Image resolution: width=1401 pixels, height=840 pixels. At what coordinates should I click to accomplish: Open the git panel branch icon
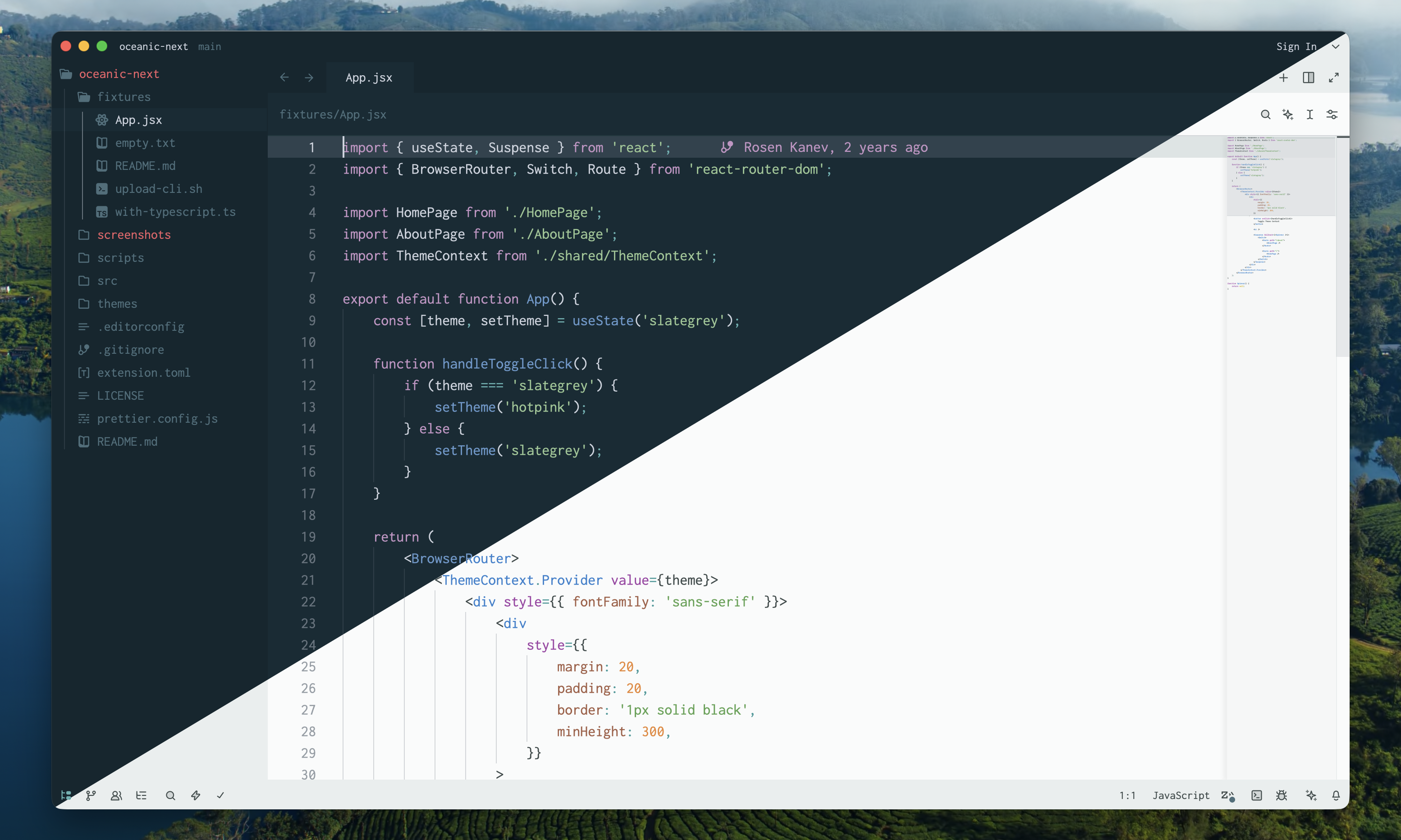click(91, 795)
